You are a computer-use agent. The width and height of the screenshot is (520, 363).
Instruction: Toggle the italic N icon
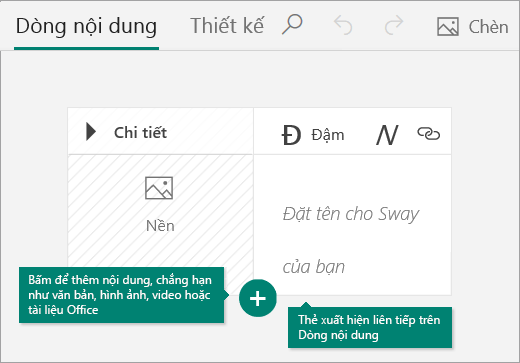coord(387,135)
